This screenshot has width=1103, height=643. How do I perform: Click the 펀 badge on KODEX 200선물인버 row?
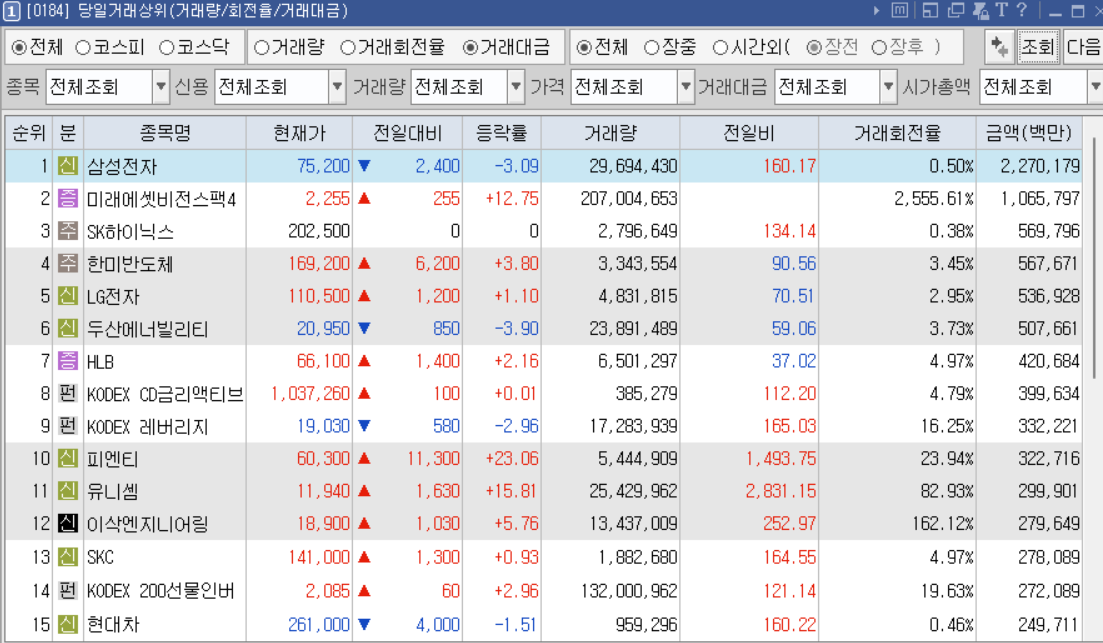click(68, 590)
